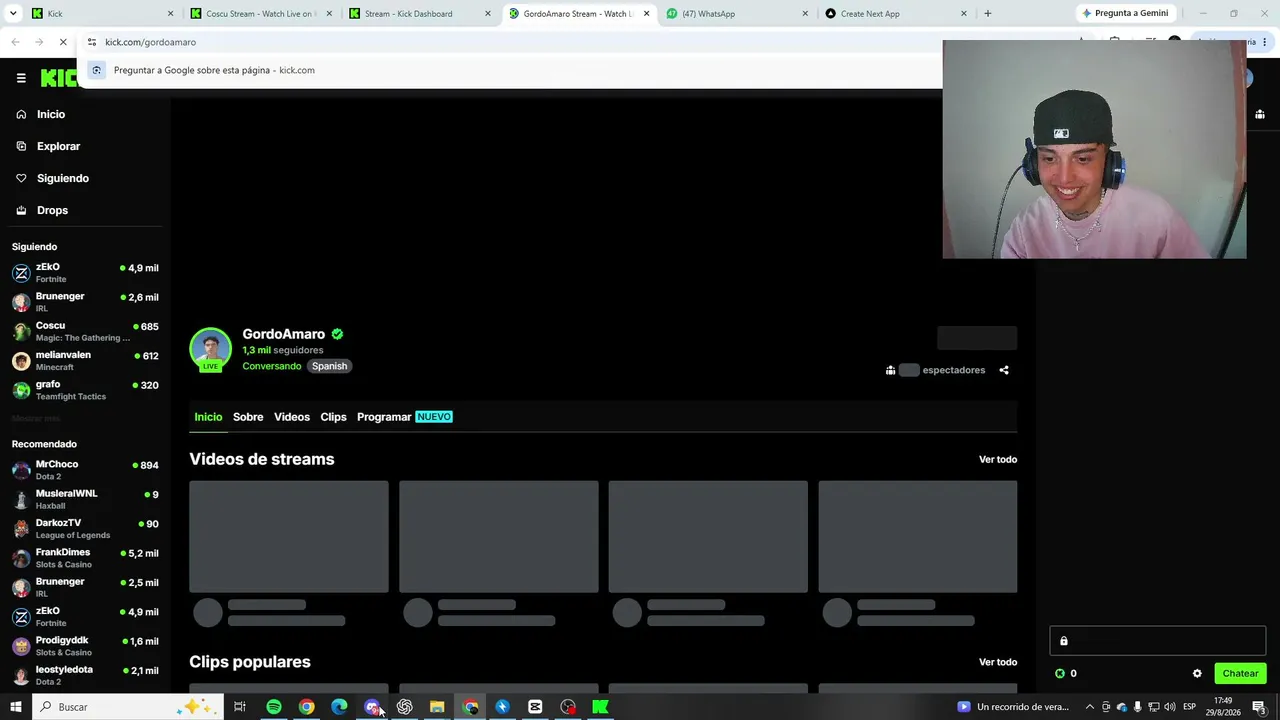The height and width of the screenshot is (720, 1280).
Task: Click Ver todo for Clips populares
Action: click(998, 662)
